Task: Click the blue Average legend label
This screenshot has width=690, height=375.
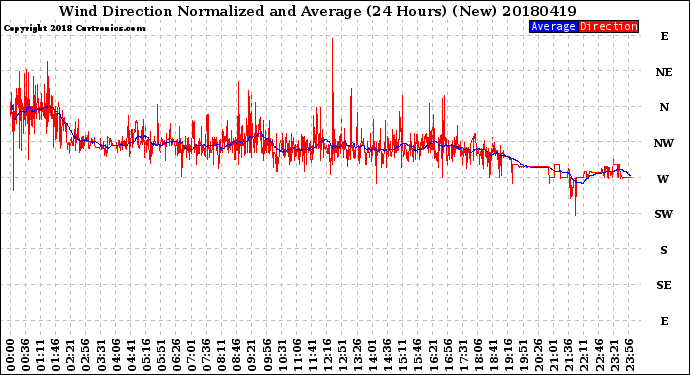Action: [553, 26]
